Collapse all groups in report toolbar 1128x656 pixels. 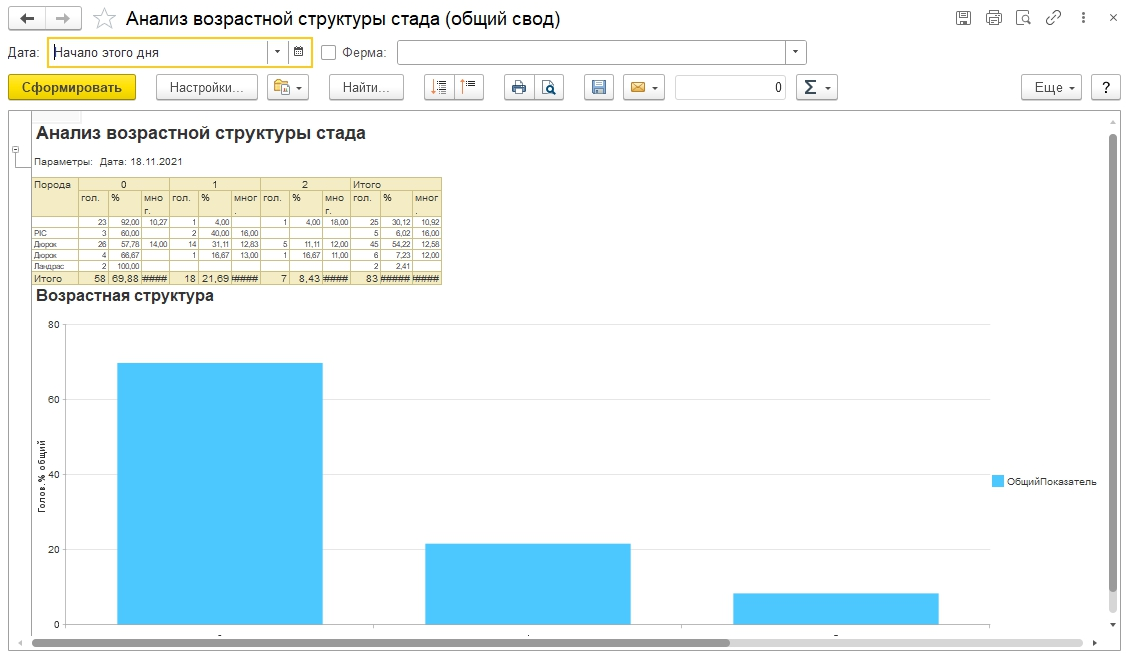(x=468, y=88)
